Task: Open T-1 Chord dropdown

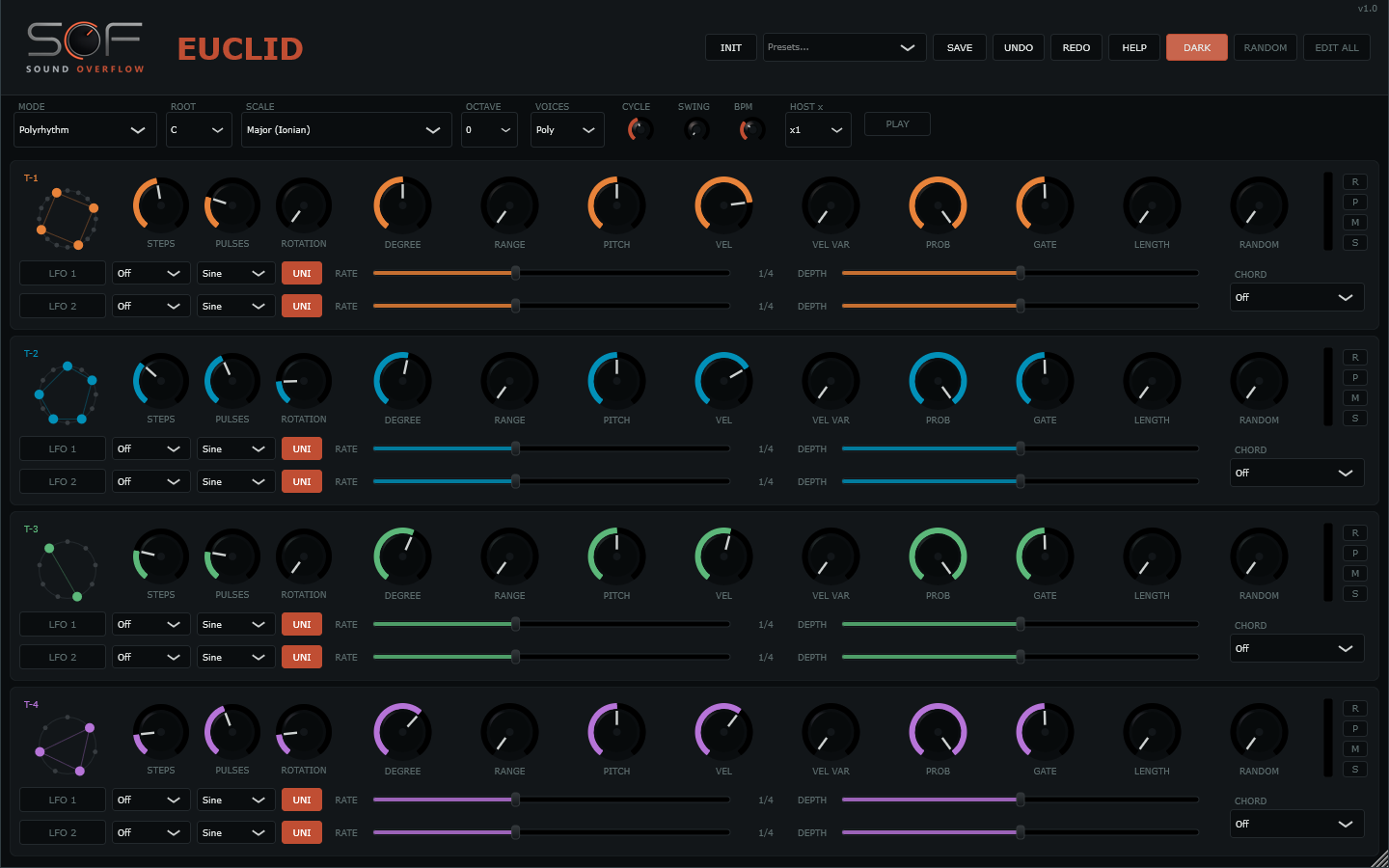Action: point(1297,297)
